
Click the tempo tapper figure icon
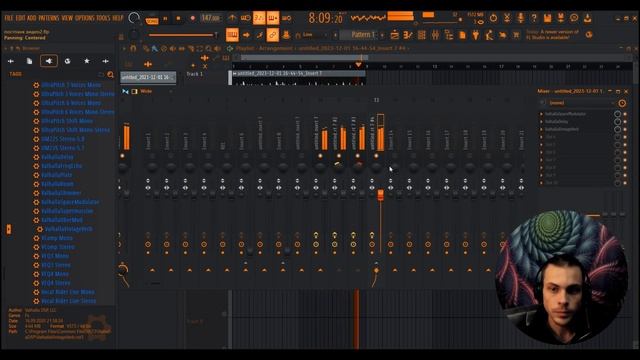pos(489,35)
